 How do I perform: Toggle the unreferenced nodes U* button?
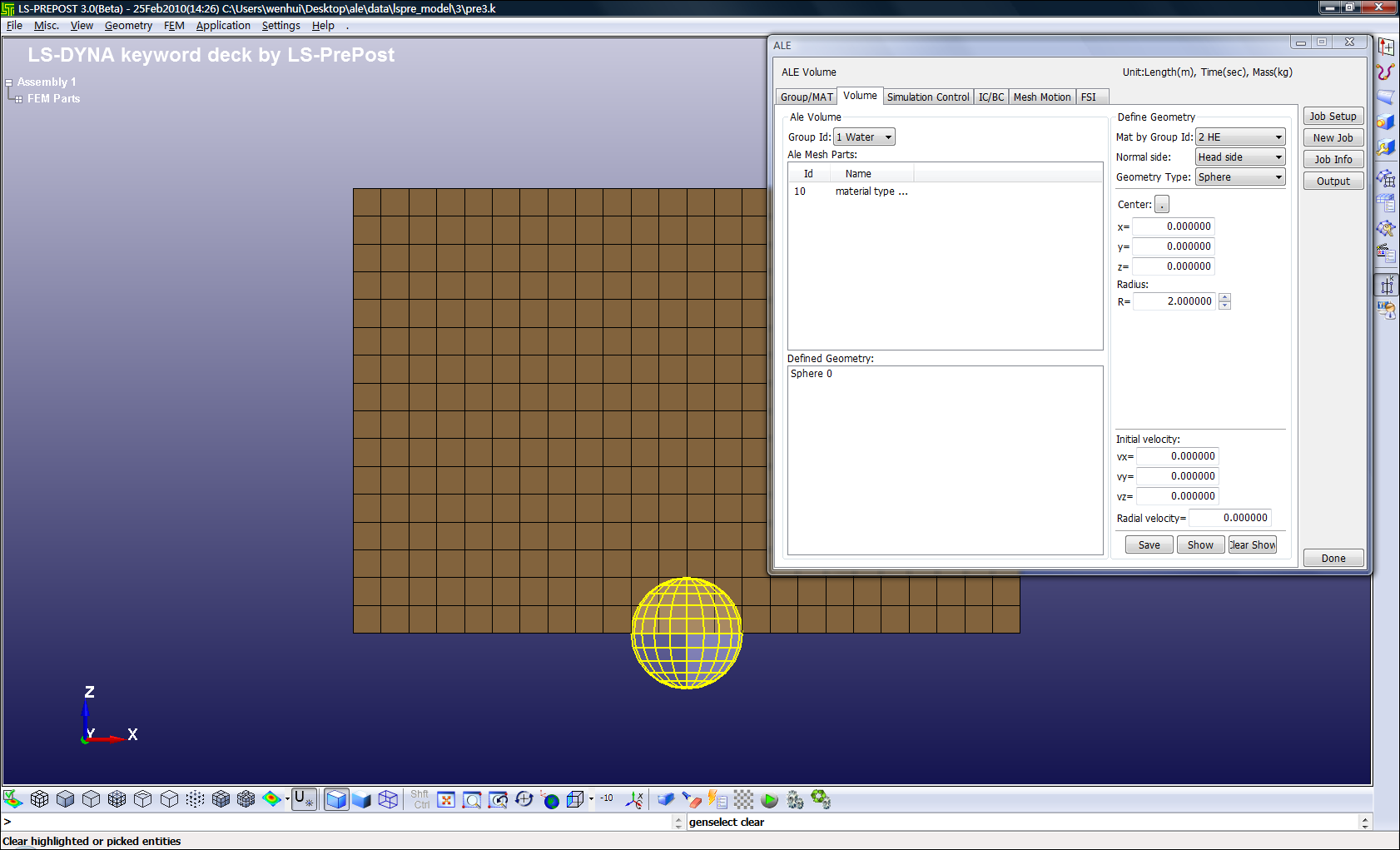point(304,800)
